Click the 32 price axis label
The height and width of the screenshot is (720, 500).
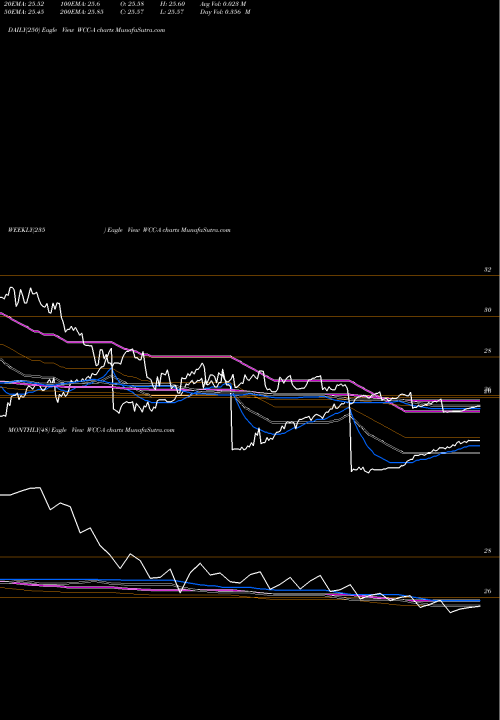488,270
